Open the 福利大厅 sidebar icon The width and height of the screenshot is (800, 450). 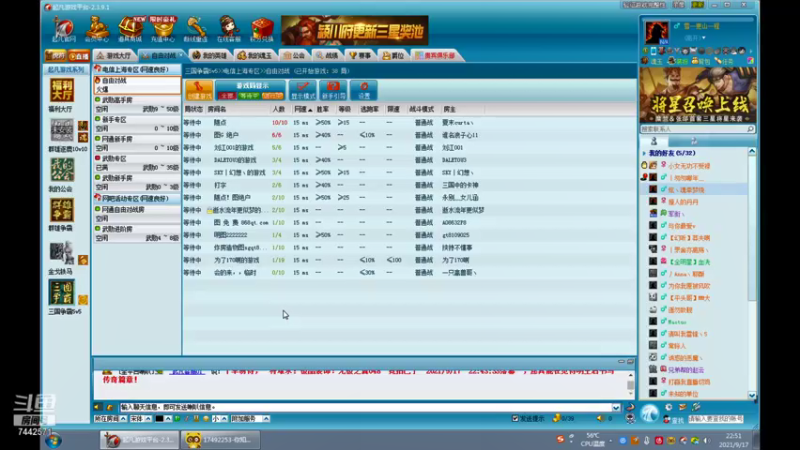point(61,90)
